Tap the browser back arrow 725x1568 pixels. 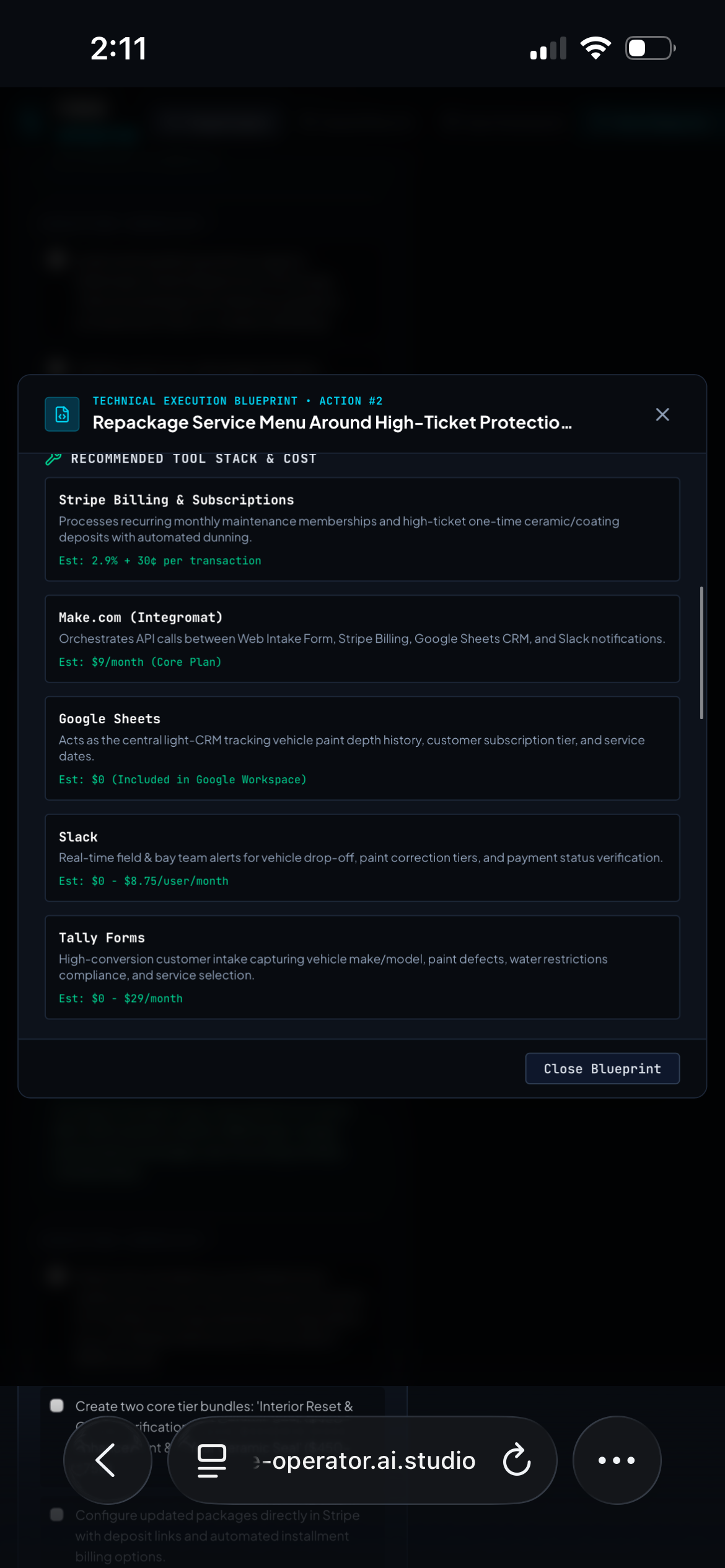tap(107, 1460)
